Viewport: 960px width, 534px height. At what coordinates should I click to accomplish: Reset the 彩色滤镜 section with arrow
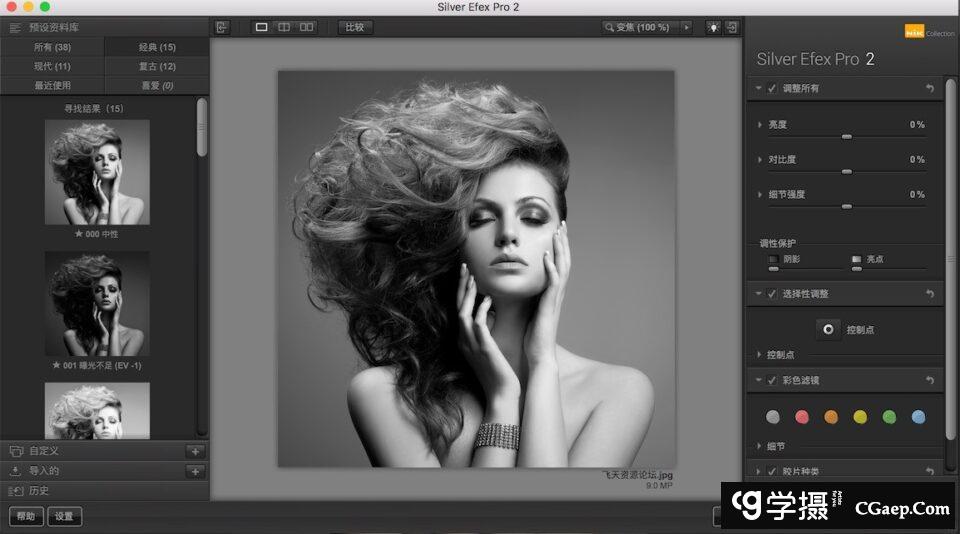point(930,380)
